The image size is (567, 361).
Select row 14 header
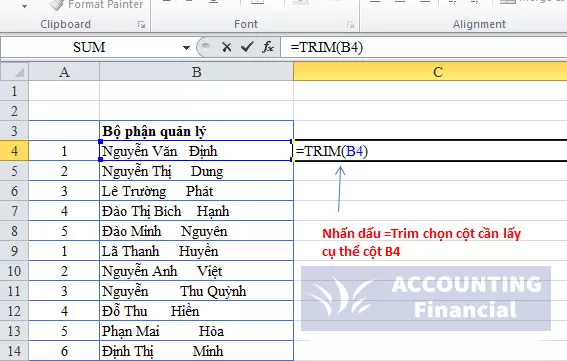point(14,351)
